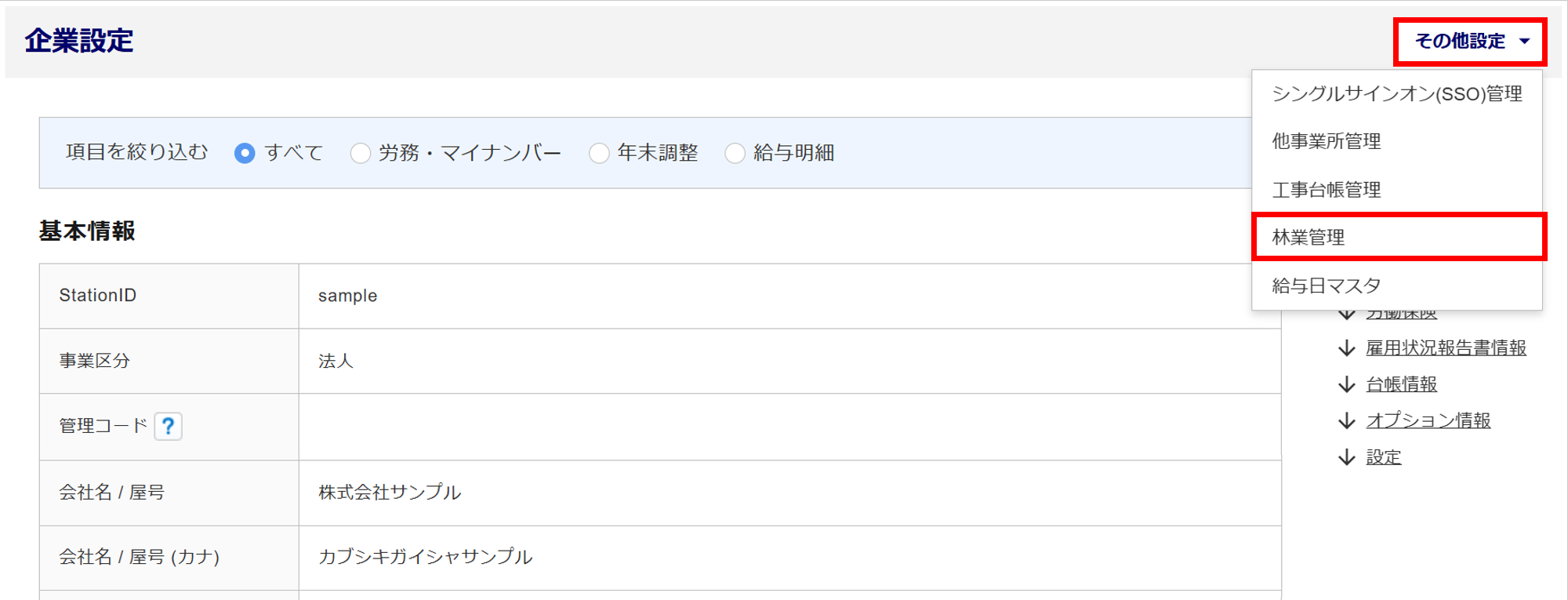The image size is (1568, 600).
Task: Choose the 年末調整 radio button
Action: point(599,153)
